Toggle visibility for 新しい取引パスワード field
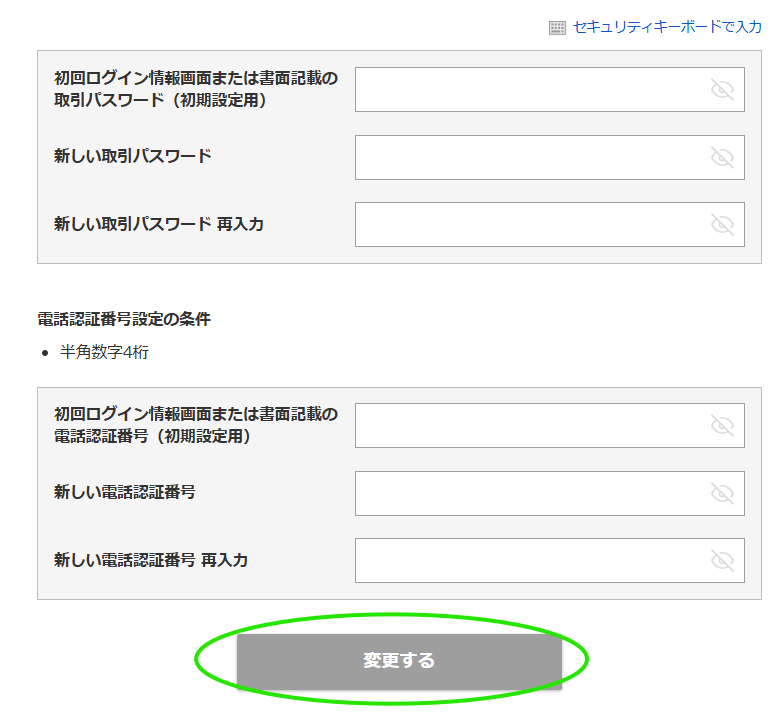 pyautogui.click(x=722, y=157)
